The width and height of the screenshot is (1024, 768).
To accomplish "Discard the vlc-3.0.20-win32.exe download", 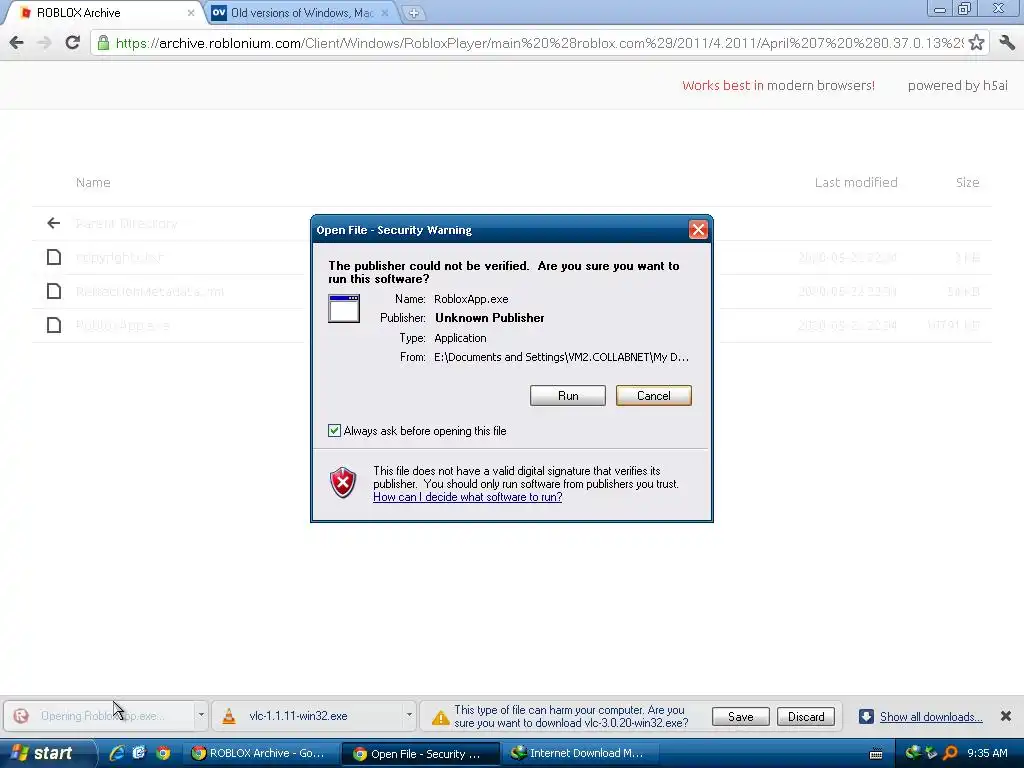I will click(806, 717).
